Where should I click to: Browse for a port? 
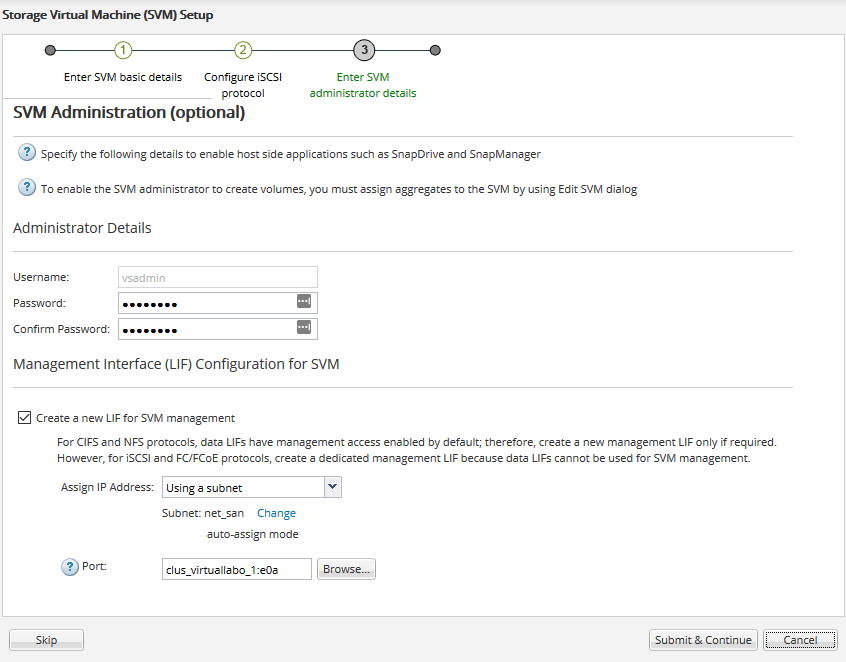pos(346,569)
